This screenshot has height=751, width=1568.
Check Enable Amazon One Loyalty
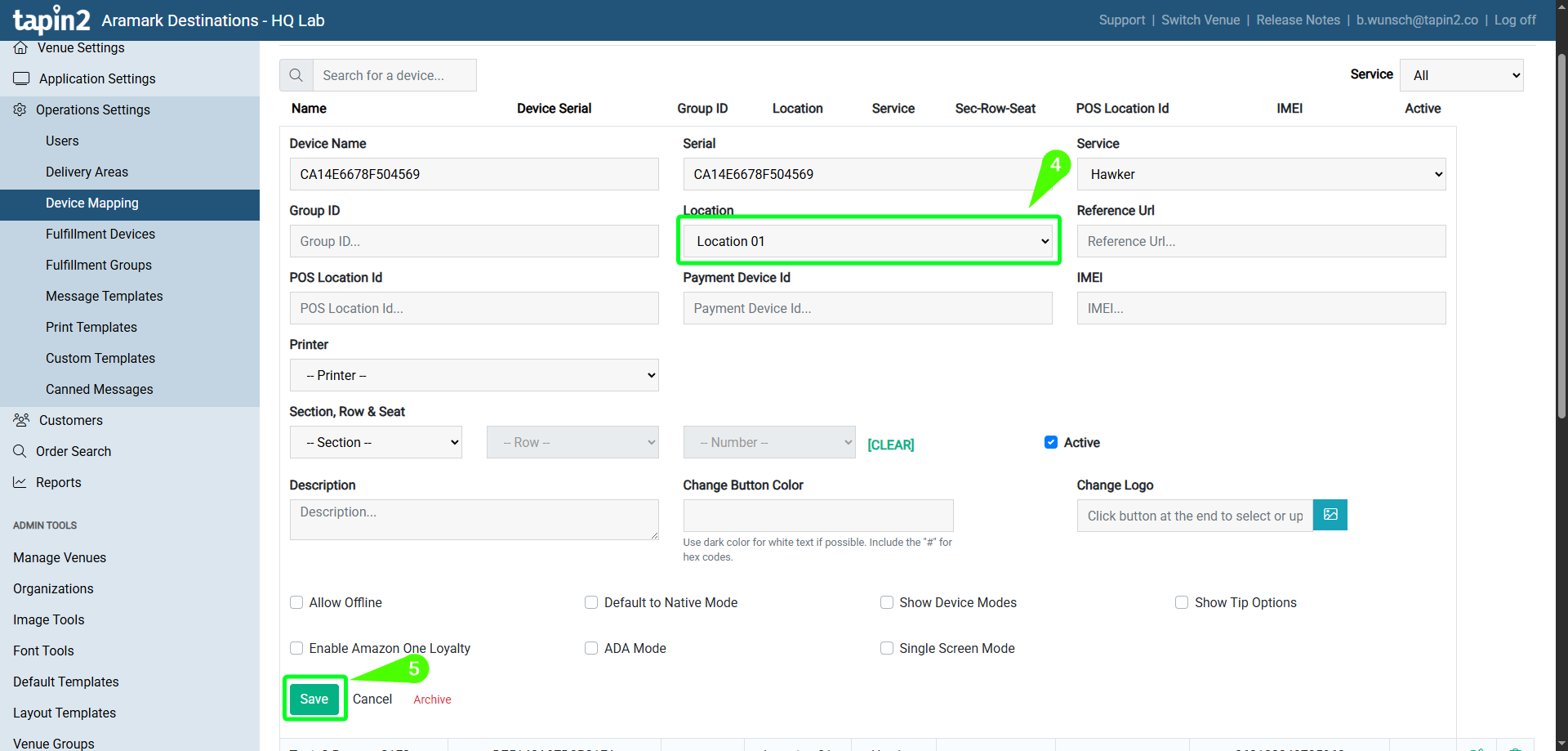(296, 648)
